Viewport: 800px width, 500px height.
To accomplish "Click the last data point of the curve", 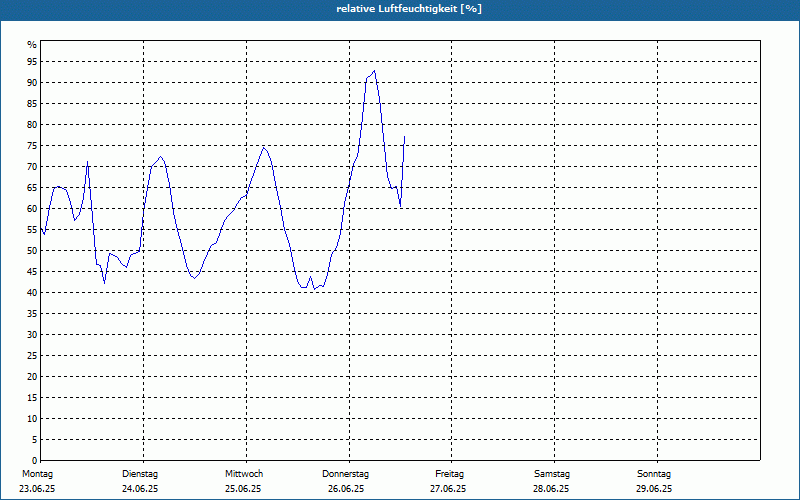I will click(405, 136).
